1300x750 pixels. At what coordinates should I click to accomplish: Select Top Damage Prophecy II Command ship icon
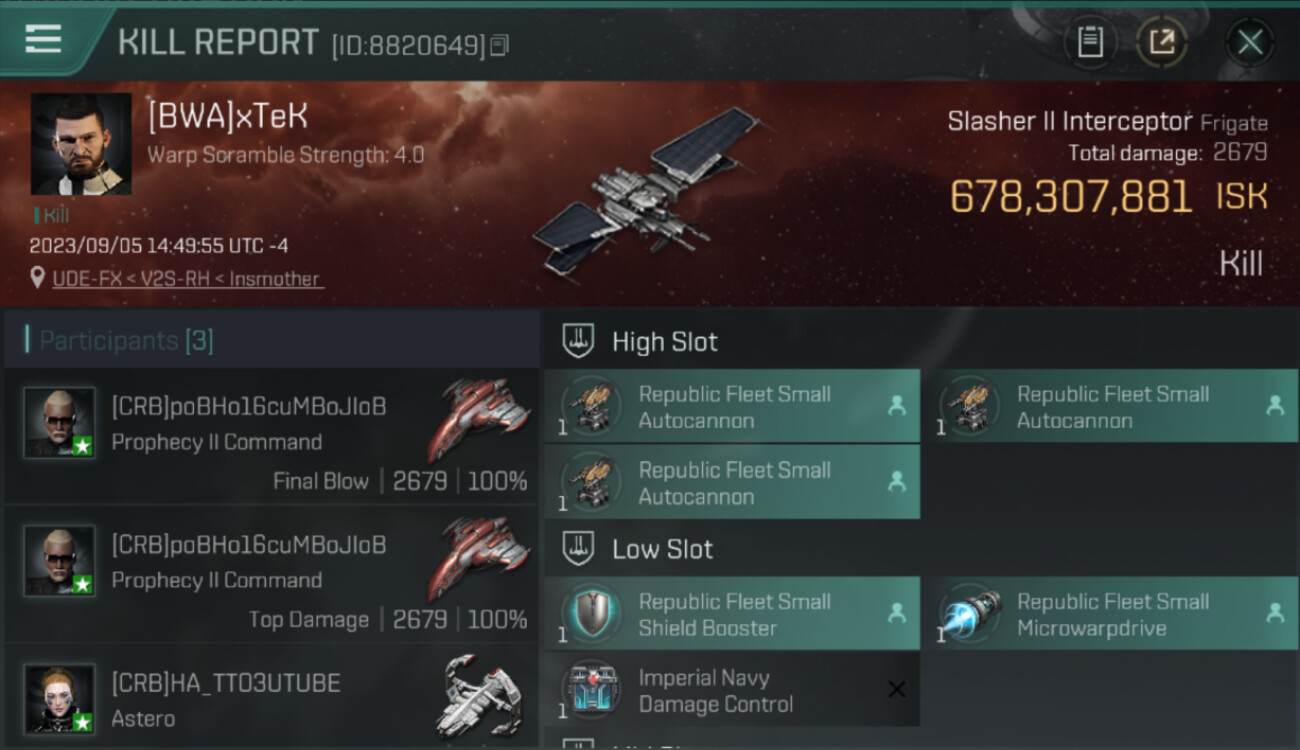(480, 558)
